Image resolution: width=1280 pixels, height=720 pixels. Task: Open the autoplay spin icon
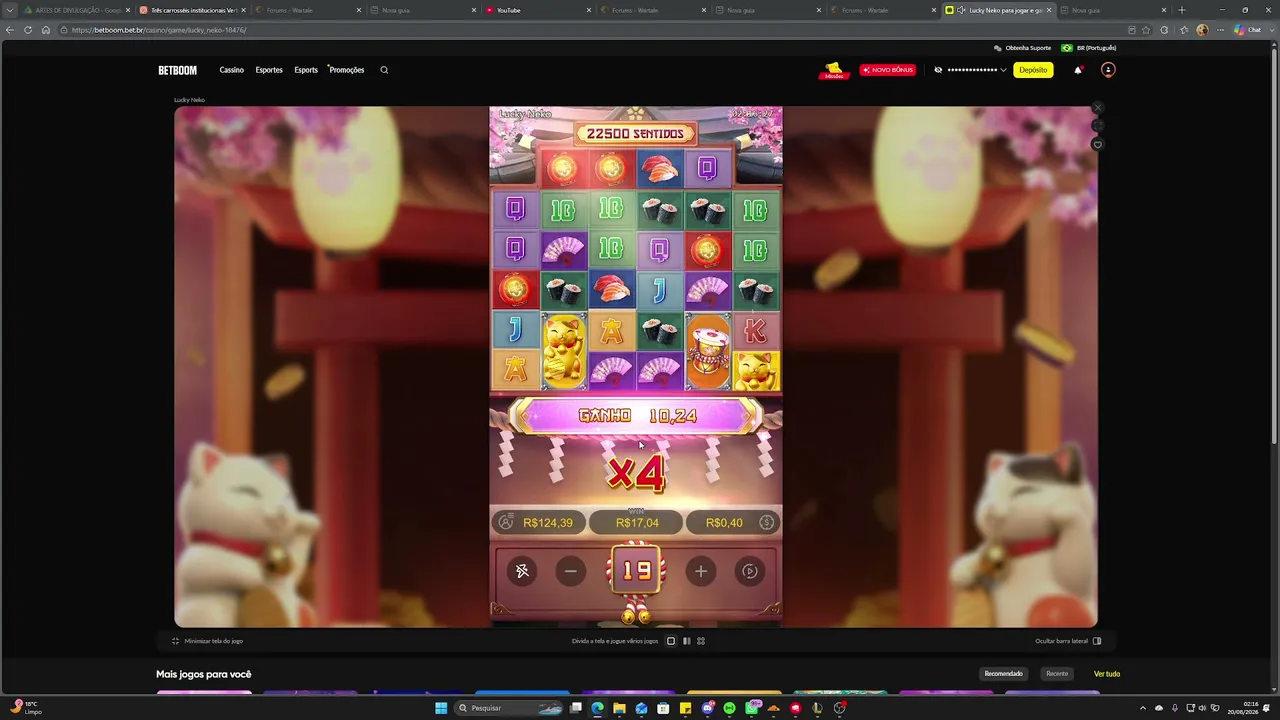click(750, 571)
